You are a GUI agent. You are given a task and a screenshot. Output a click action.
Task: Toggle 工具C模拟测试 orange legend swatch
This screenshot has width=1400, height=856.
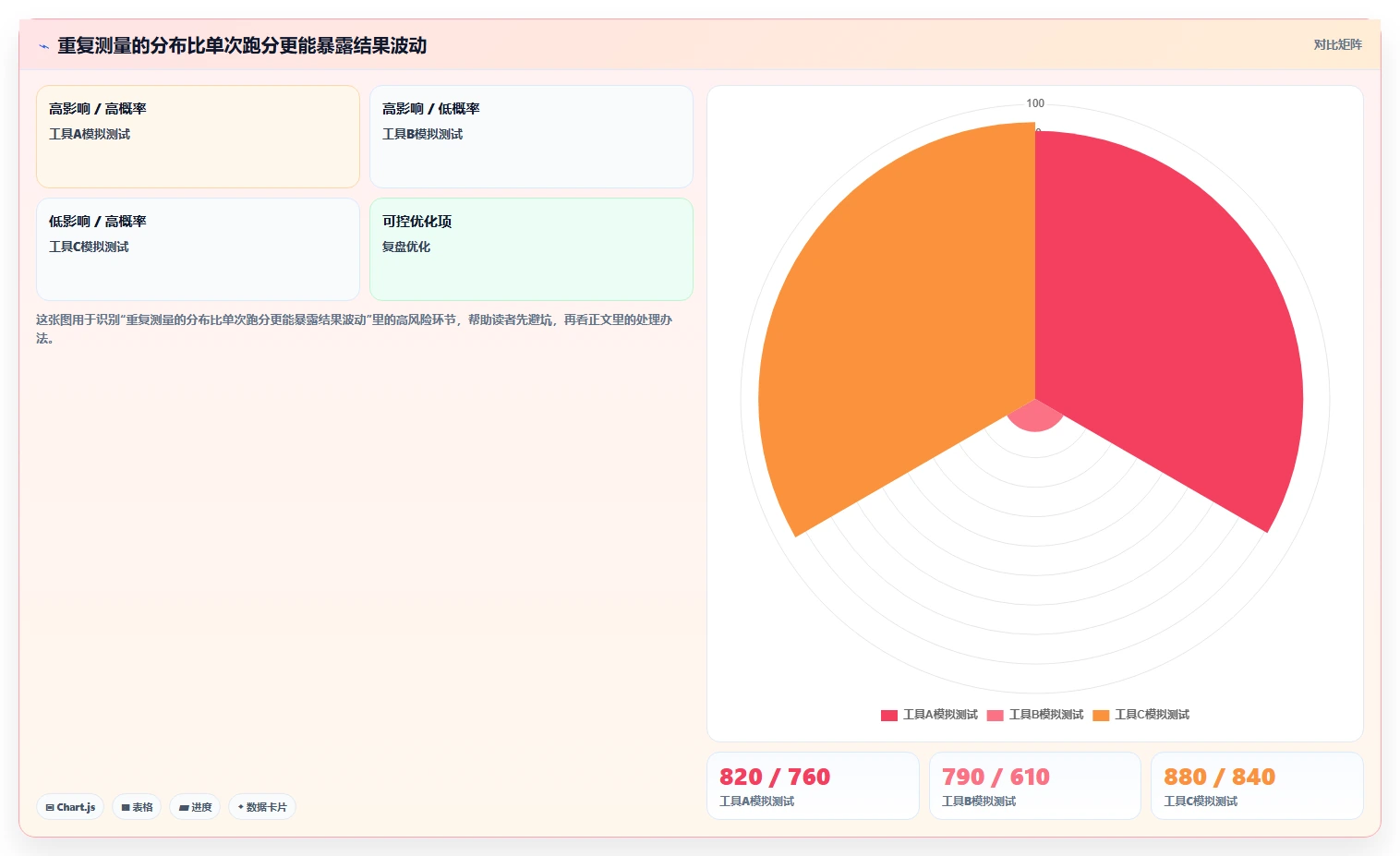[1101, 715]
